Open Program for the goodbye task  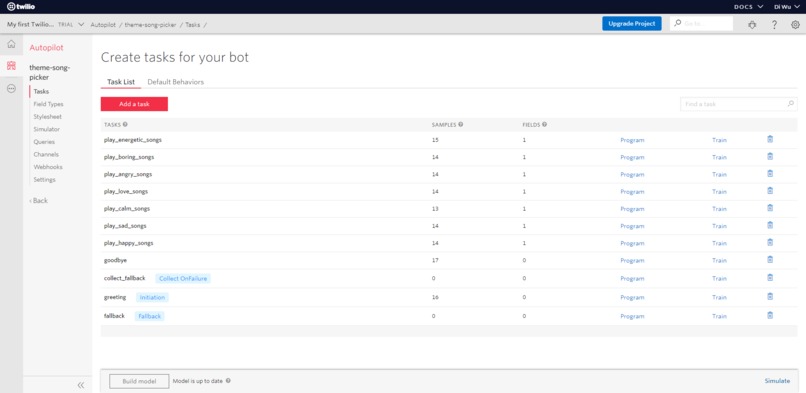[632, 260]
